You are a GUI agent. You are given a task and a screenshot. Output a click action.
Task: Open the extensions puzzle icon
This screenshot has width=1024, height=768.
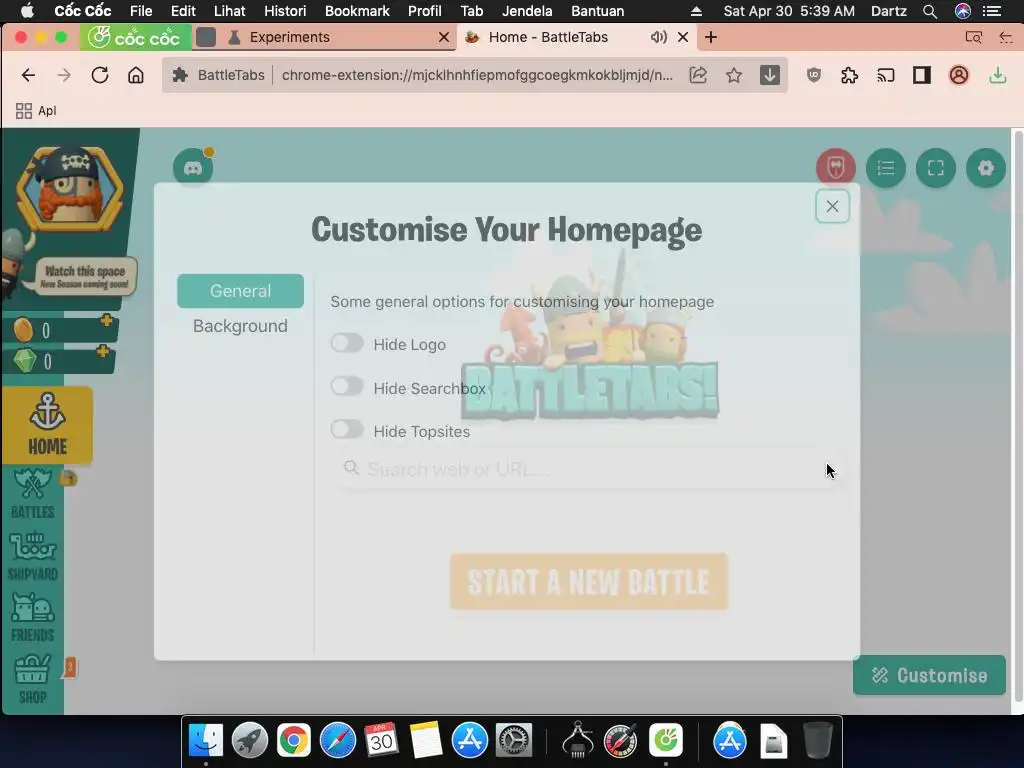[850, 75]
